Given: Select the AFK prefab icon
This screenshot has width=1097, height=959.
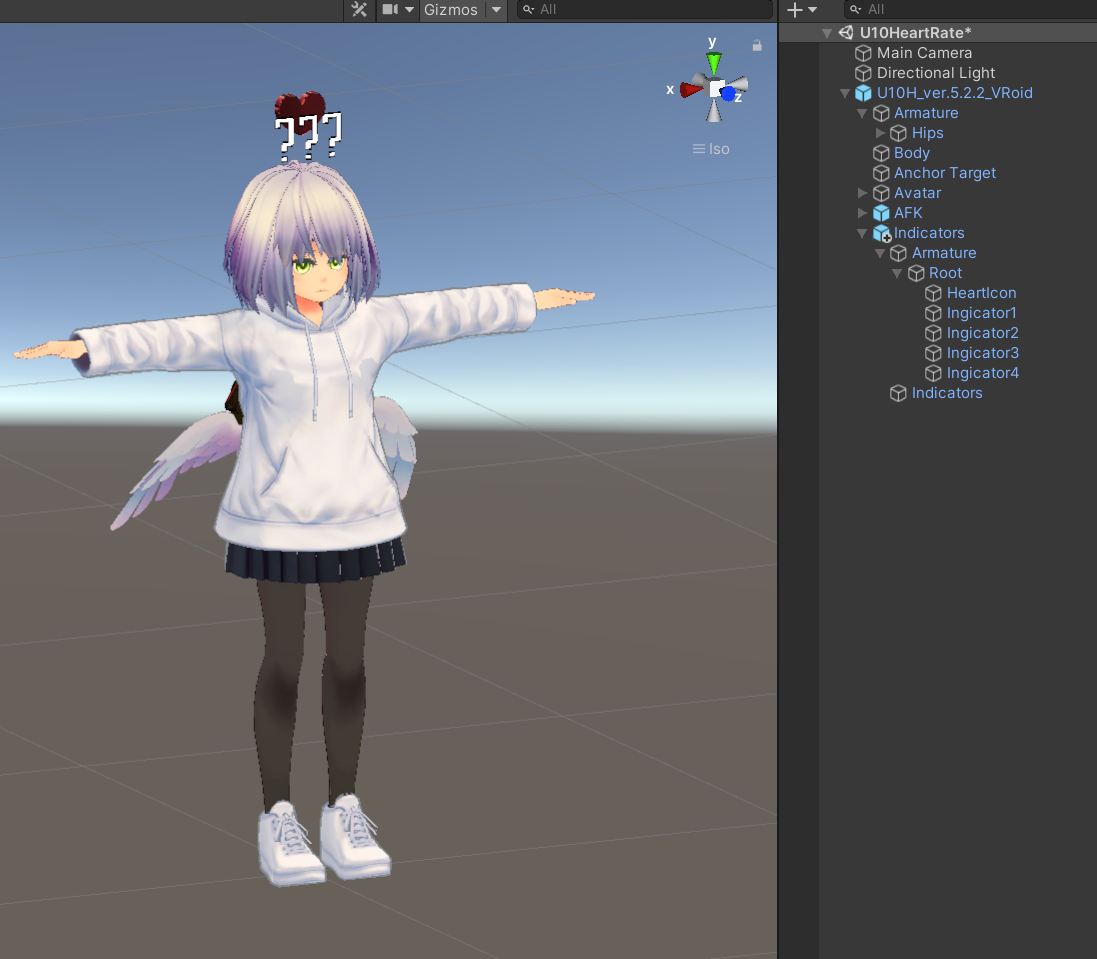Looking at the screenshot, I should click(x=881, y=213).
